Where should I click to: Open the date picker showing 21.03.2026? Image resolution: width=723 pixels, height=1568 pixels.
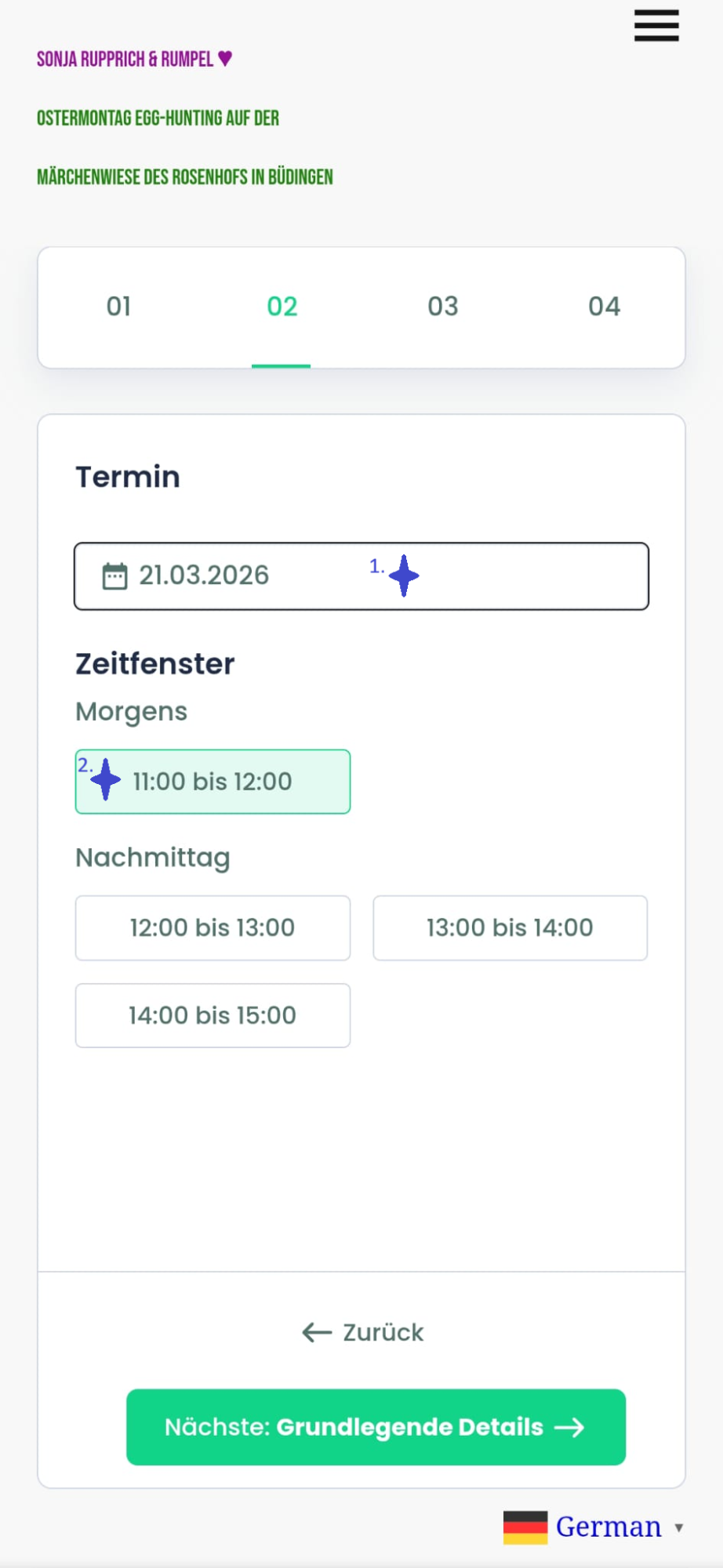pyautogui.click(x=361, y=576)
